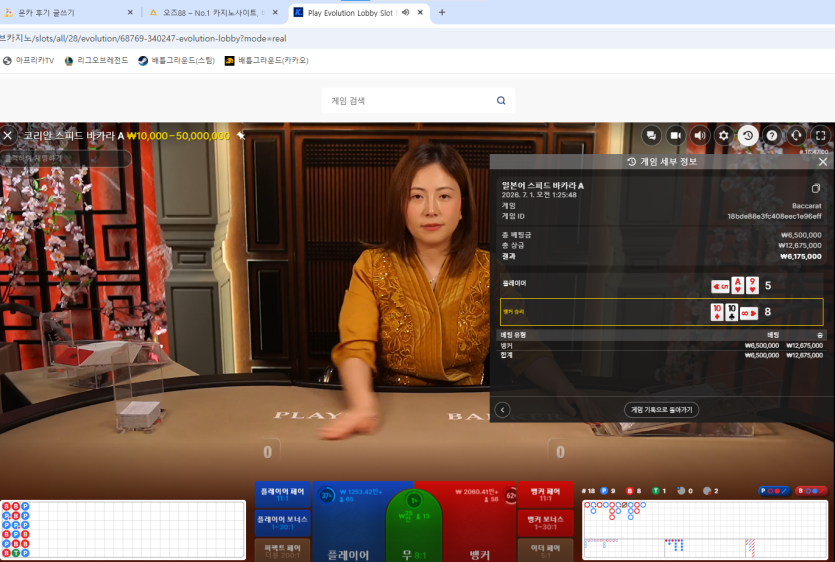Click the total winnings ₩12,675,000
835x562 pixels.
[x=800, y=246]
